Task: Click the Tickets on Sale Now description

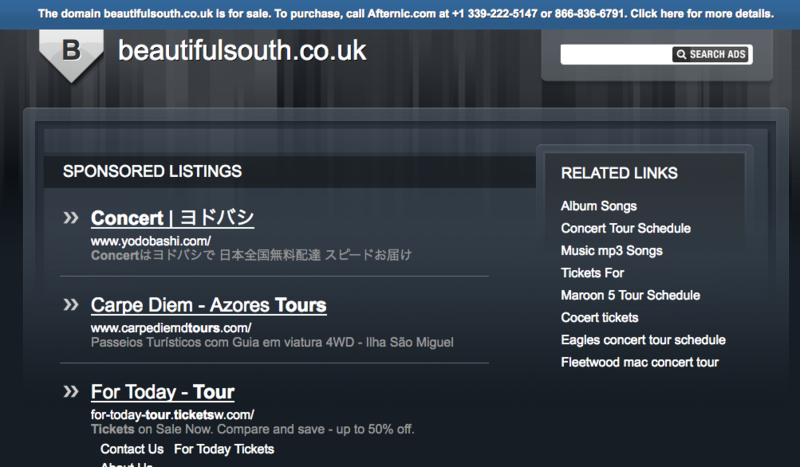Action: [x=253, y=429]
